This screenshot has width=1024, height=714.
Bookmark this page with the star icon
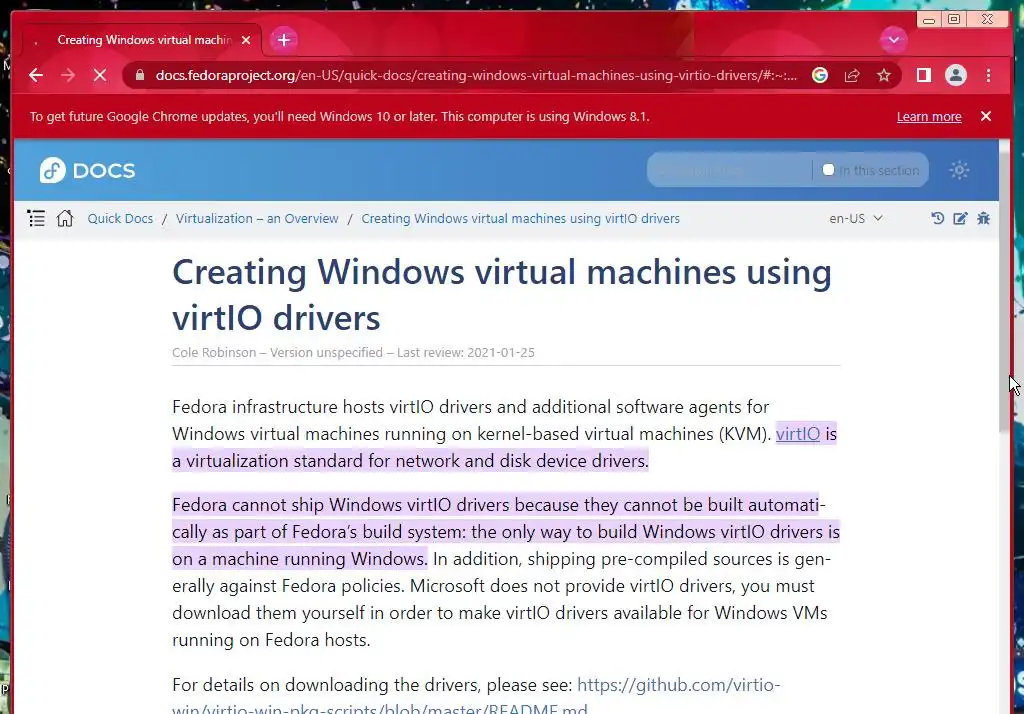tap(884, 75)
